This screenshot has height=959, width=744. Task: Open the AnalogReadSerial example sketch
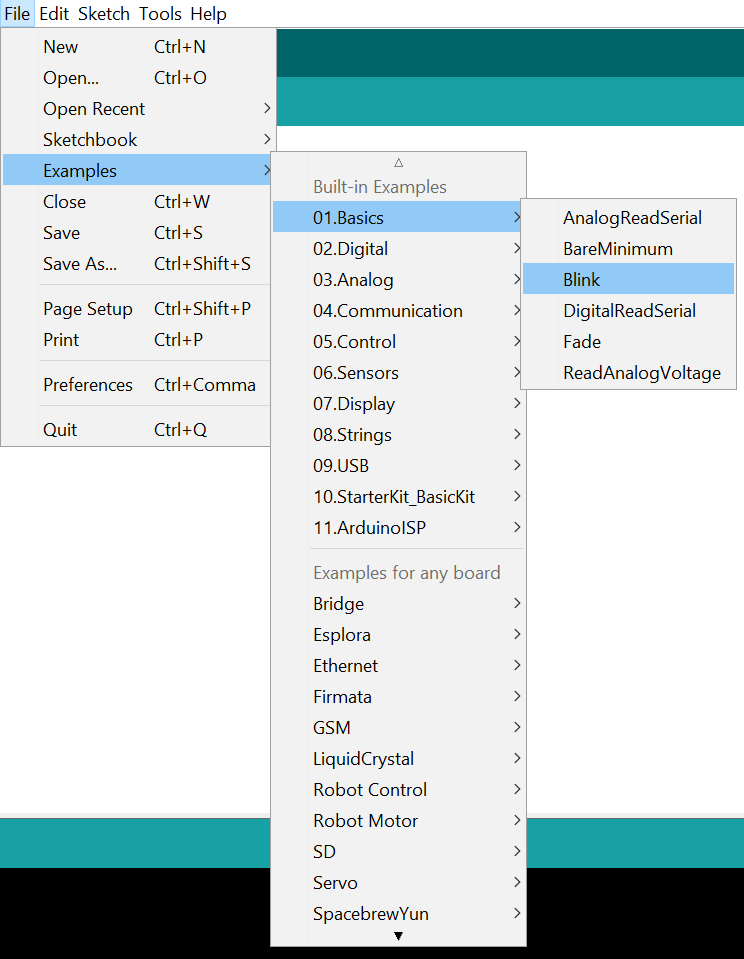[628, 217]
